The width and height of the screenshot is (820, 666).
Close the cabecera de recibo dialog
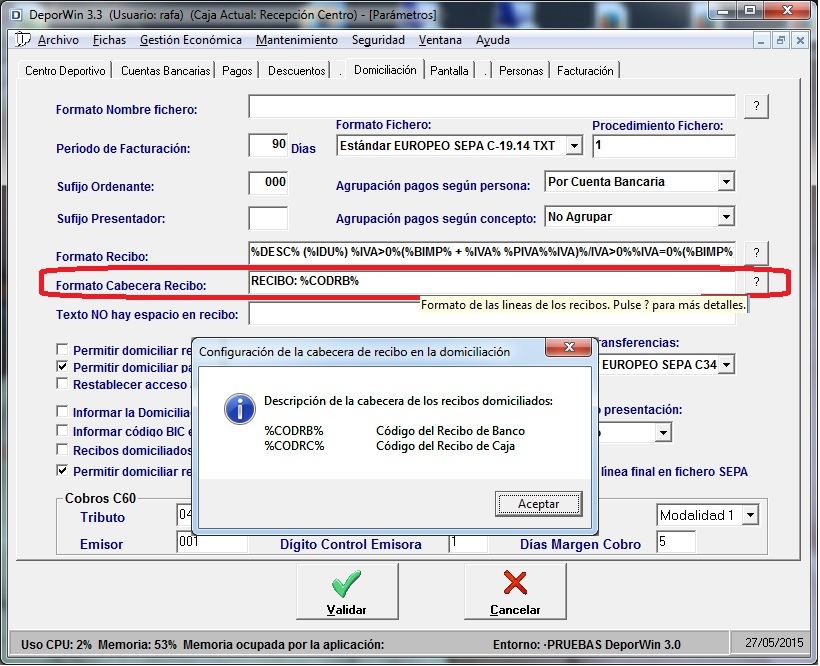tap(569, 347)
